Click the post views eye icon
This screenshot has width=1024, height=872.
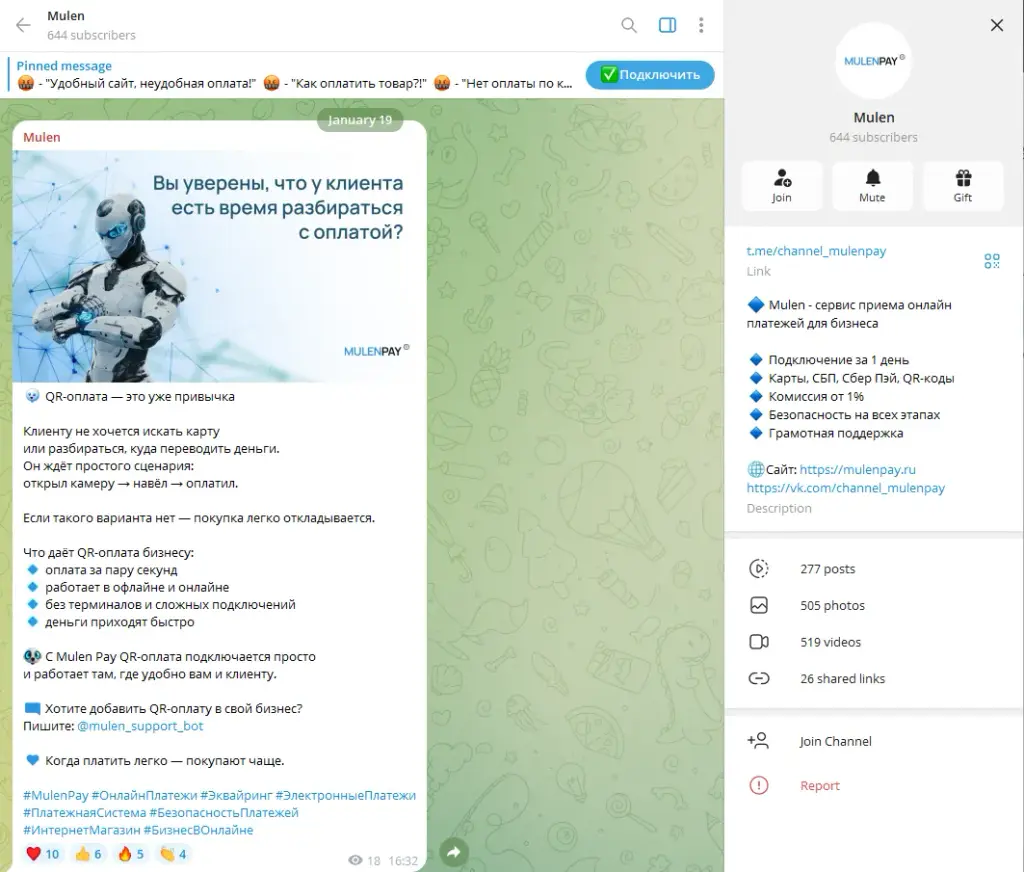tap(355, 860)
